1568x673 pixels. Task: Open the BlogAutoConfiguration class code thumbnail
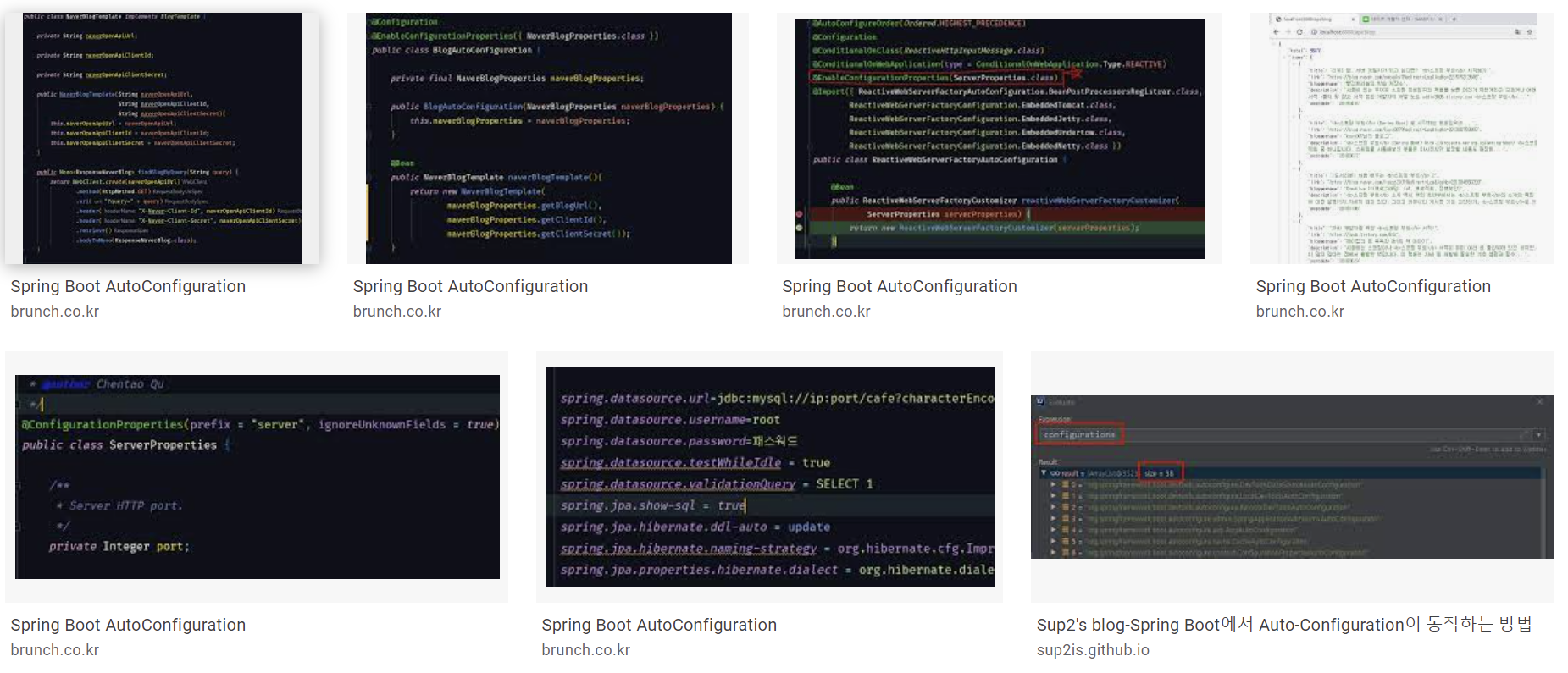(548, 138)
